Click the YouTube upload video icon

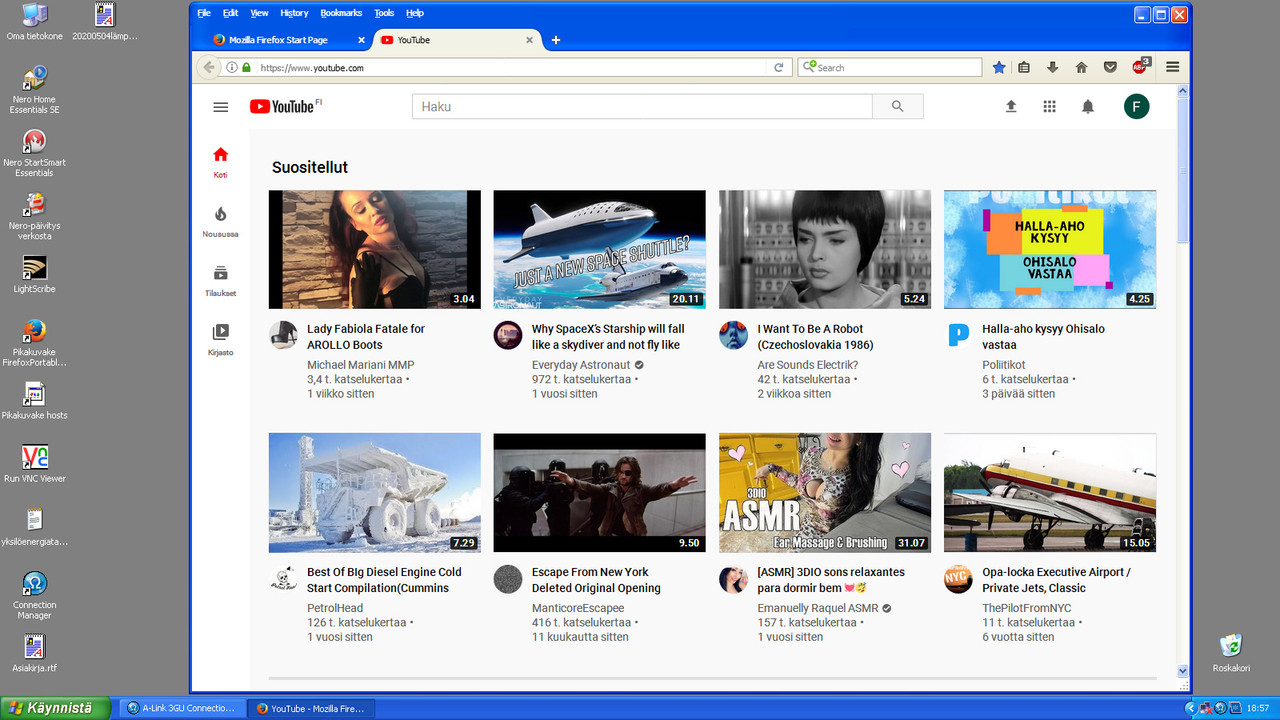1011,107
